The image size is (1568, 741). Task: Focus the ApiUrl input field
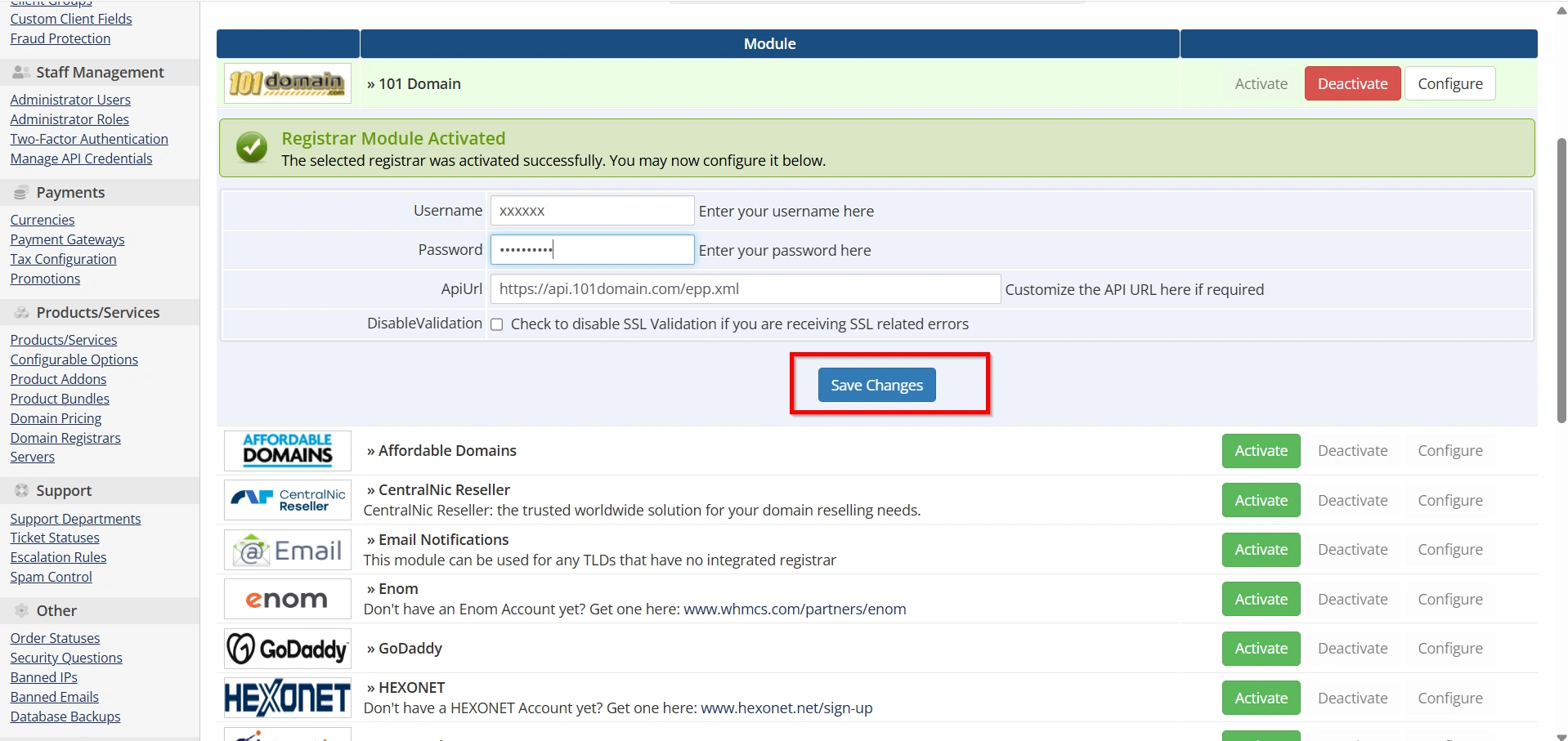click(745, 289)
